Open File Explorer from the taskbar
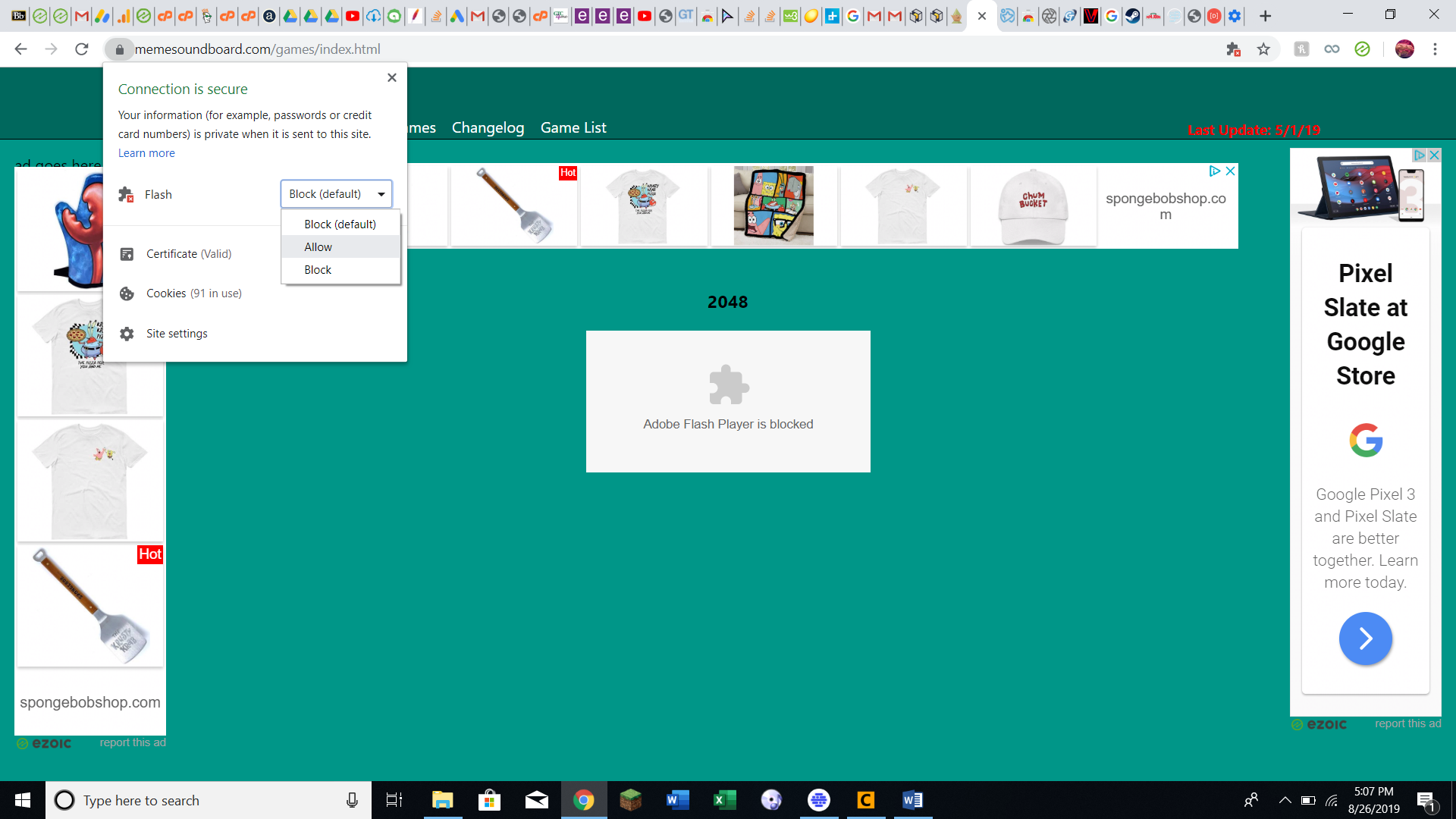Screen dimensions: 1456x819 point(442,800)
